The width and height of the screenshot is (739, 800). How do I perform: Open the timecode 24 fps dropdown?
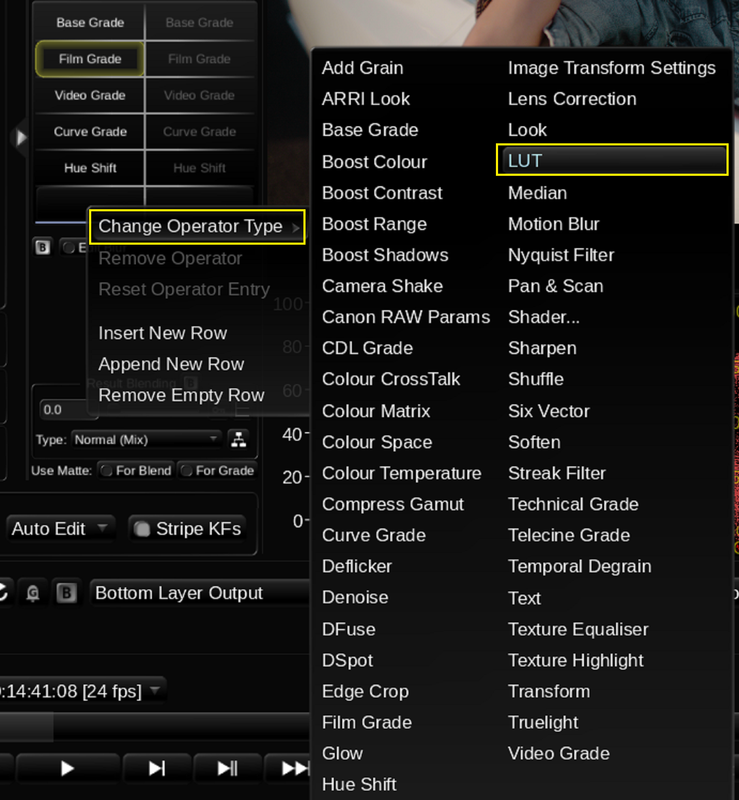pyautogui.click(x=82, y=691)
